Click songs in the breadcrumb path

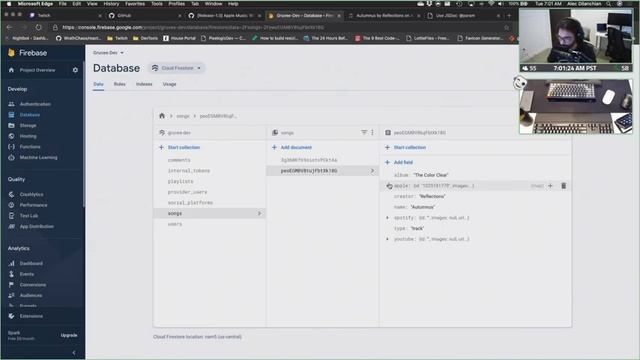(x=183, y=116)
